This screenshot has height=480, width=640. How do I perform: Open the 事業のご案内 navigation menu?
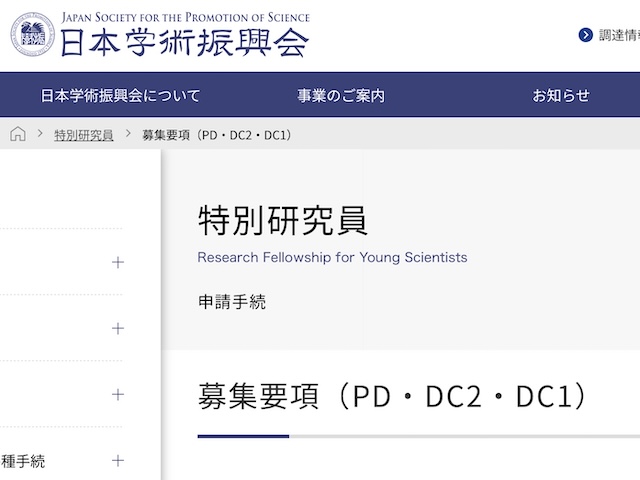click(341, 96)
